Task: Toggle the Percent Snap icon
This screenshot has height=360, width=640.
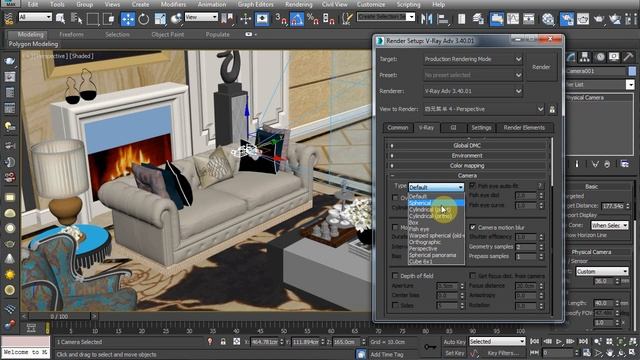Action: click(x=313, y=19)
